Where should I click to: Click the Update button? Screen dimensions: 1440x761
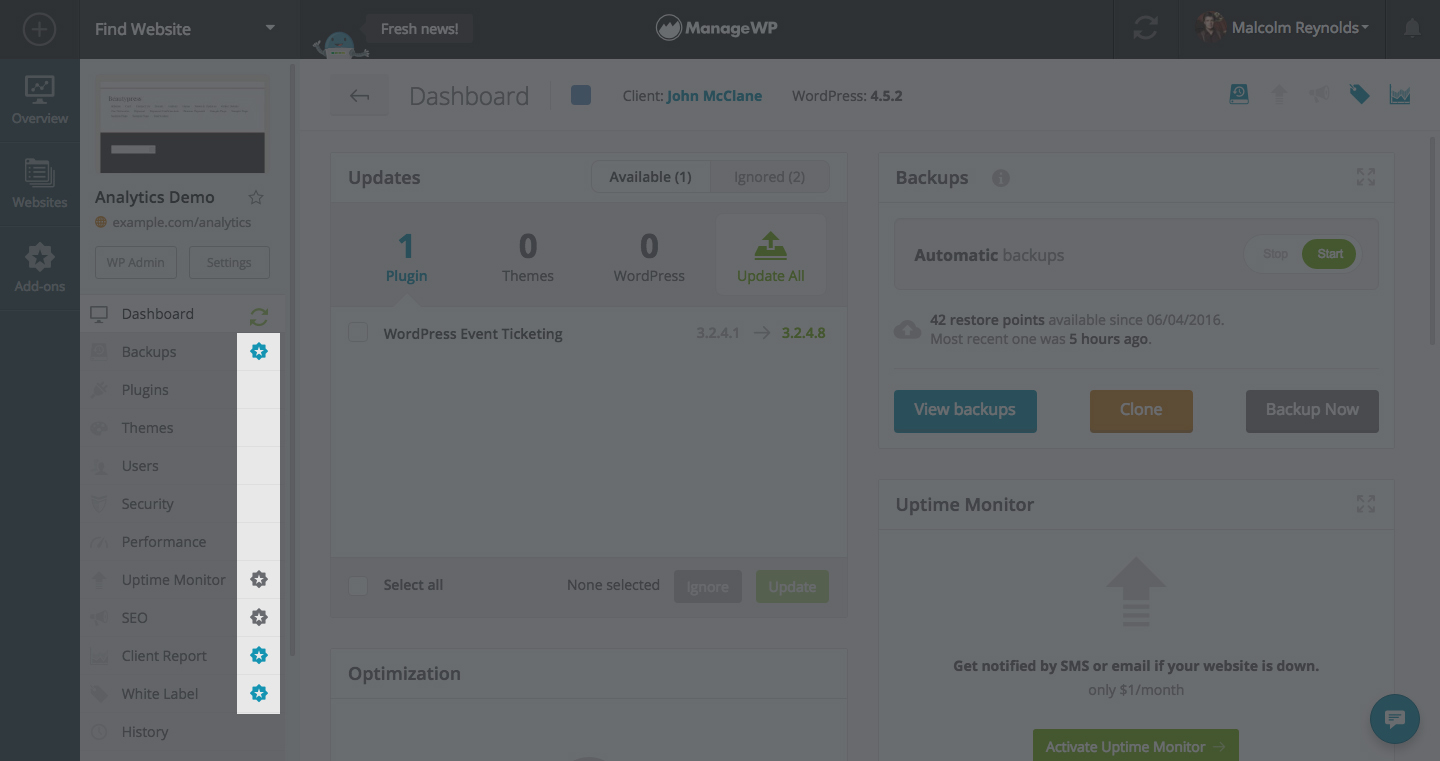tap(792, 587)
